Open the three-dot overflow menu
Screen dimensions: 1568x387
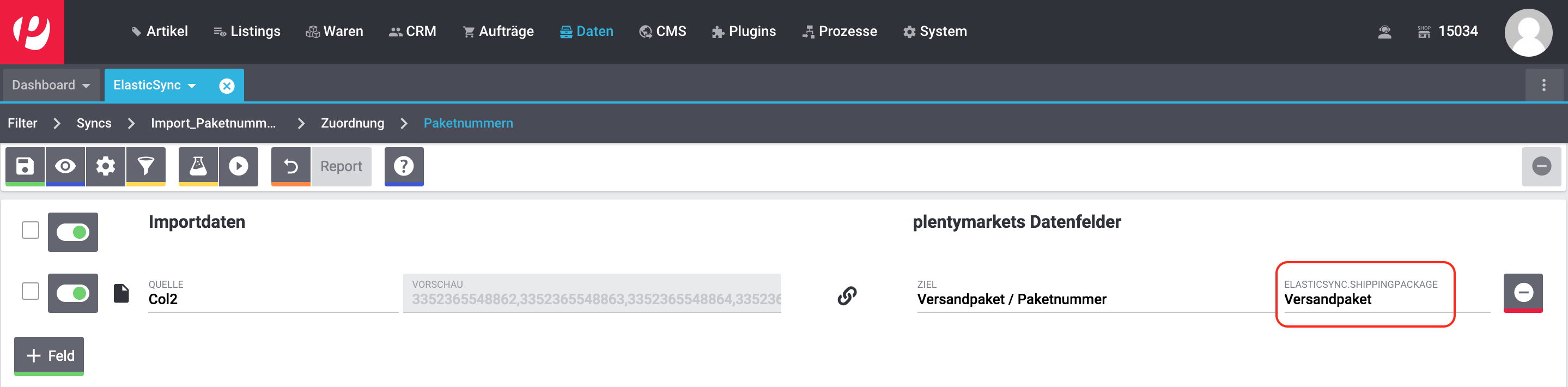[x=1543, y=86]
